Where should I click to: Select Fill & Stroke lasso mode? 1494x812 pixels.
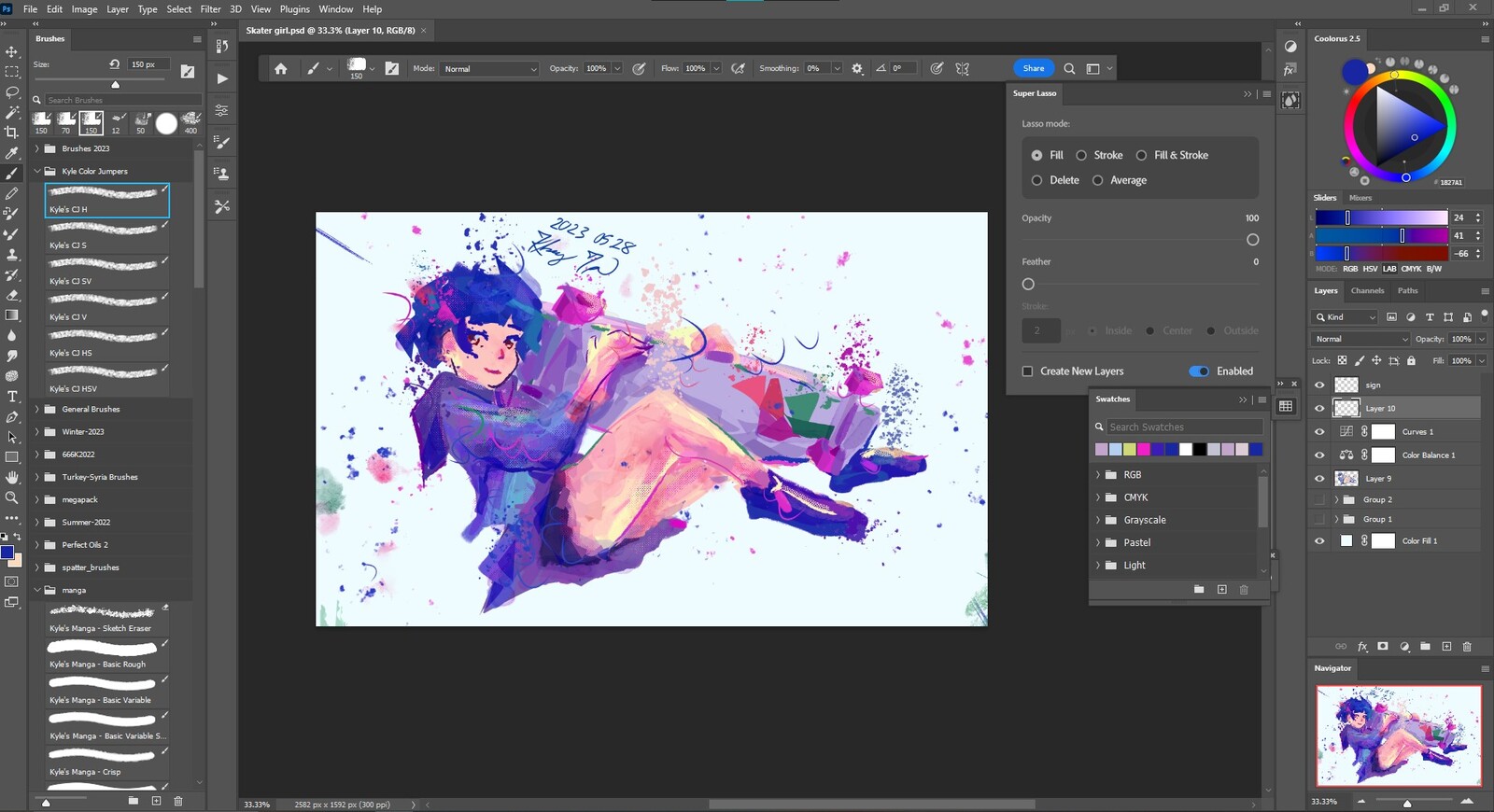(x=1141, y=155)
